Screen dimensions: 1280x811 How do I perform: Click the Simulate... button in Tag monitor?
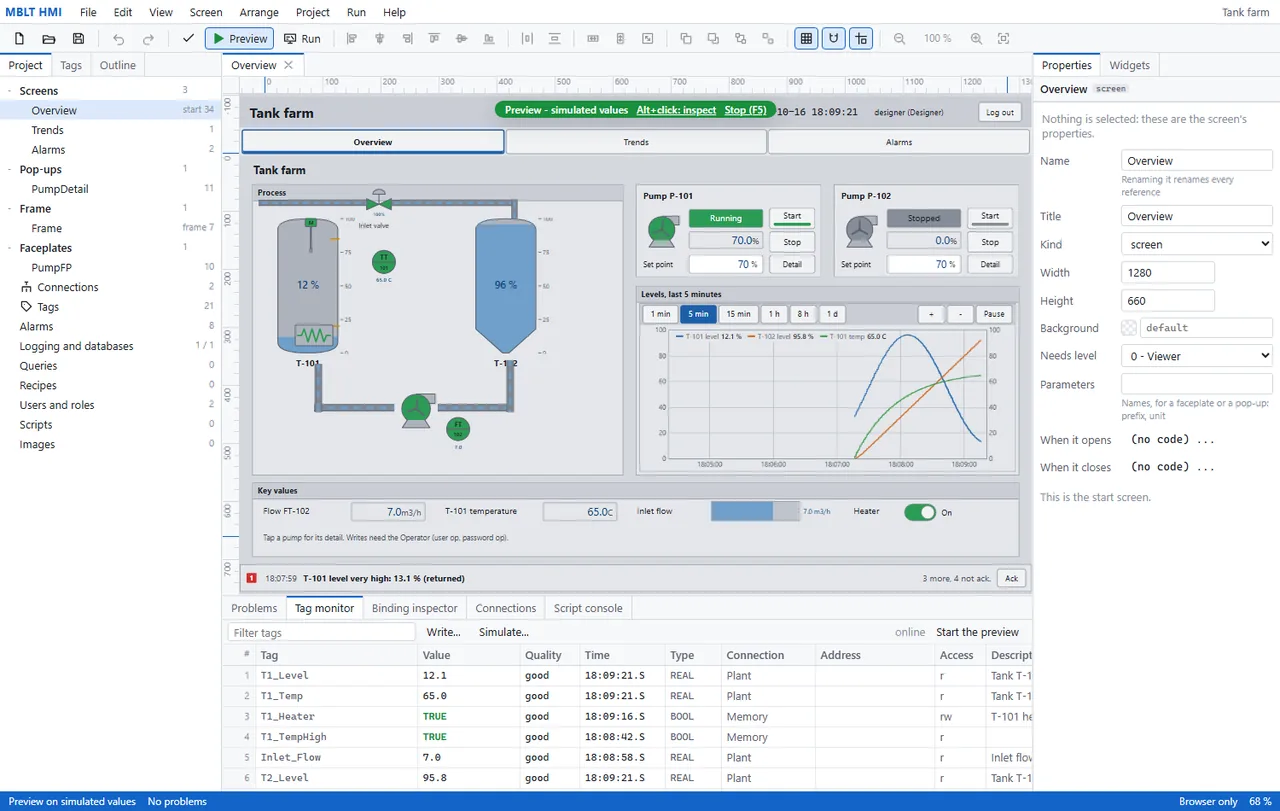click(x=504, y=632)
